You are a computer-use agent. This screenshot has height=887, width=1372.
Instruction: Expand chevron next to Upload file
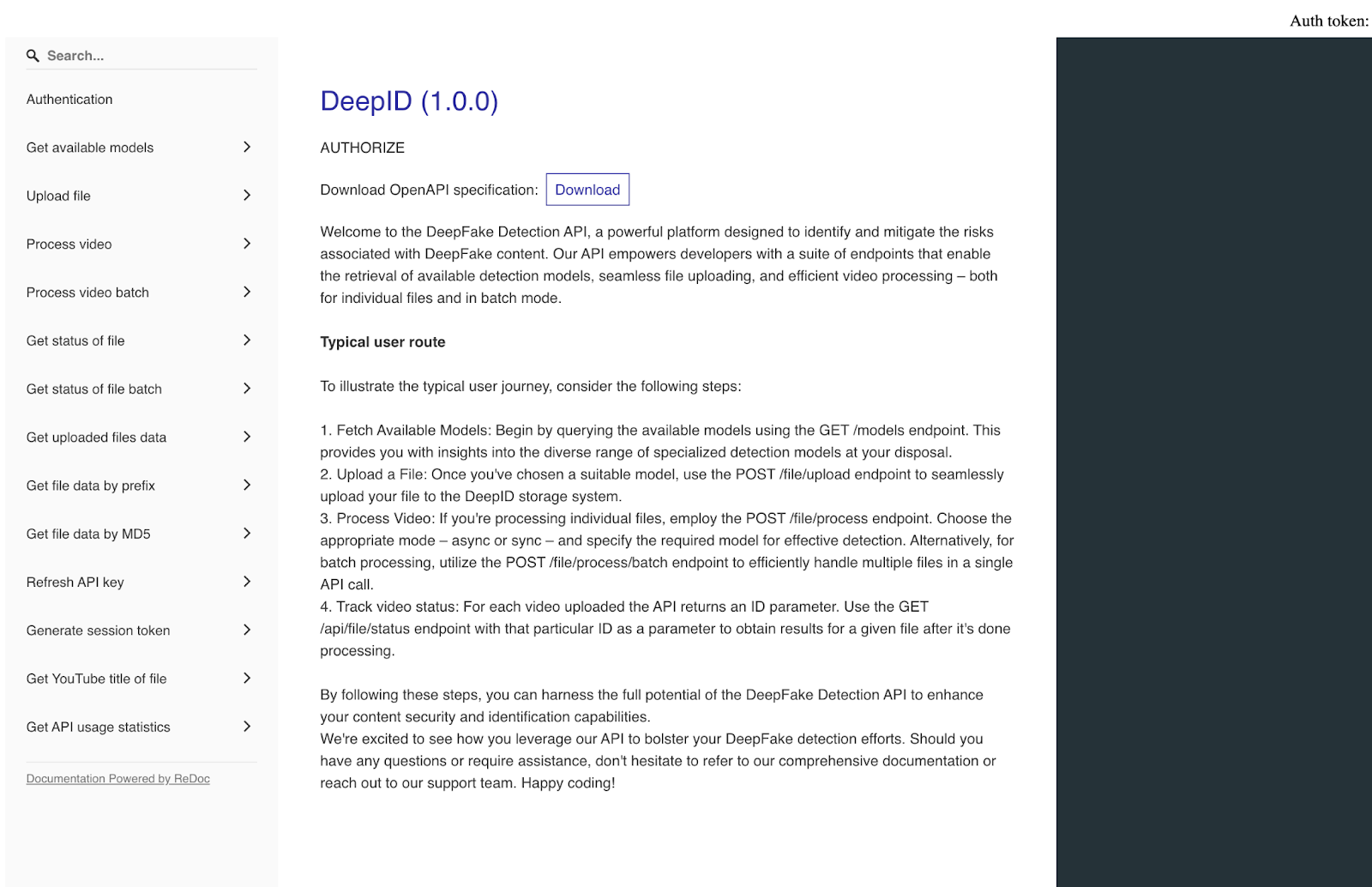(247, 196)
